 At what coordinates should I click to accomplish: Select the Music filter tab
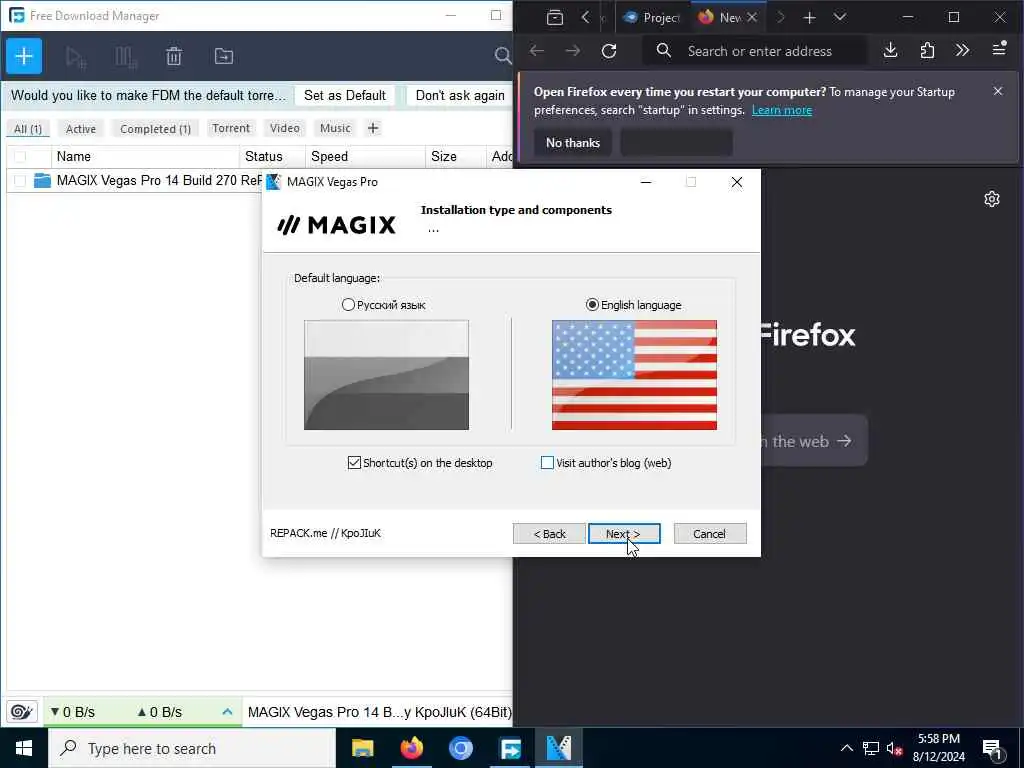pyautogui.click(x=335, y=128)
